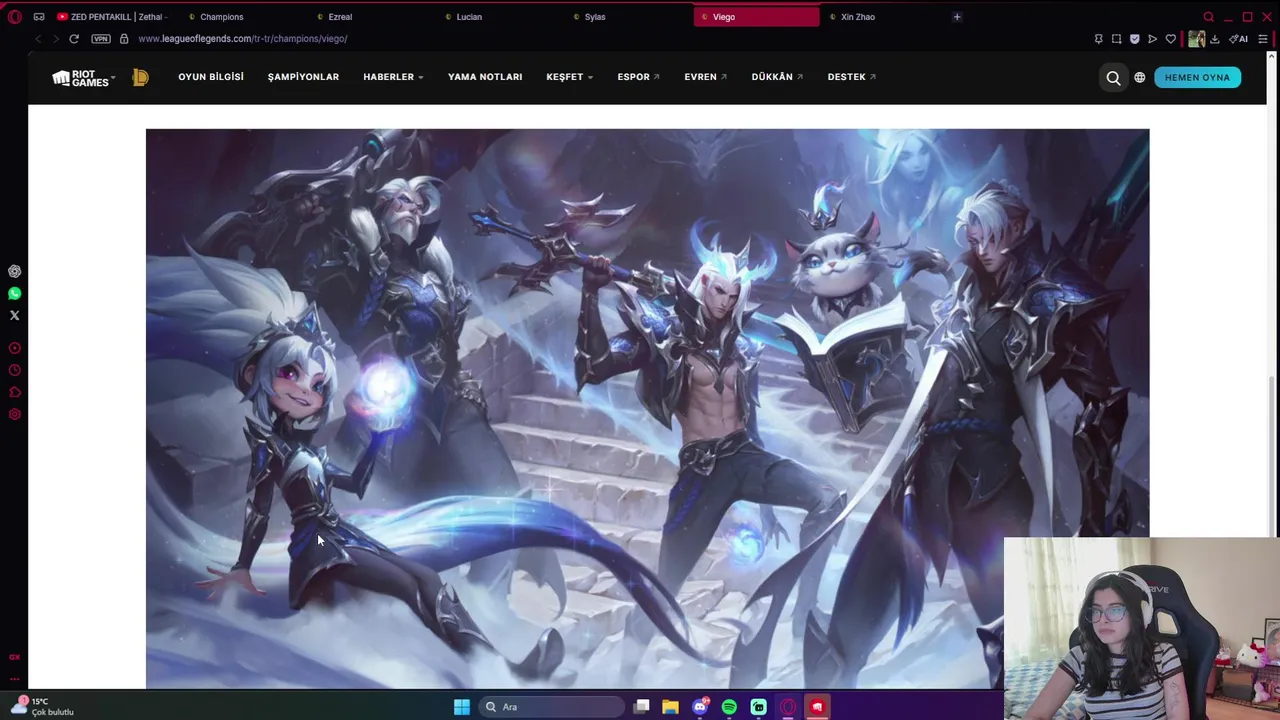Open the Windows Start button
The image size is (1280, 720).
click(461, 707)
